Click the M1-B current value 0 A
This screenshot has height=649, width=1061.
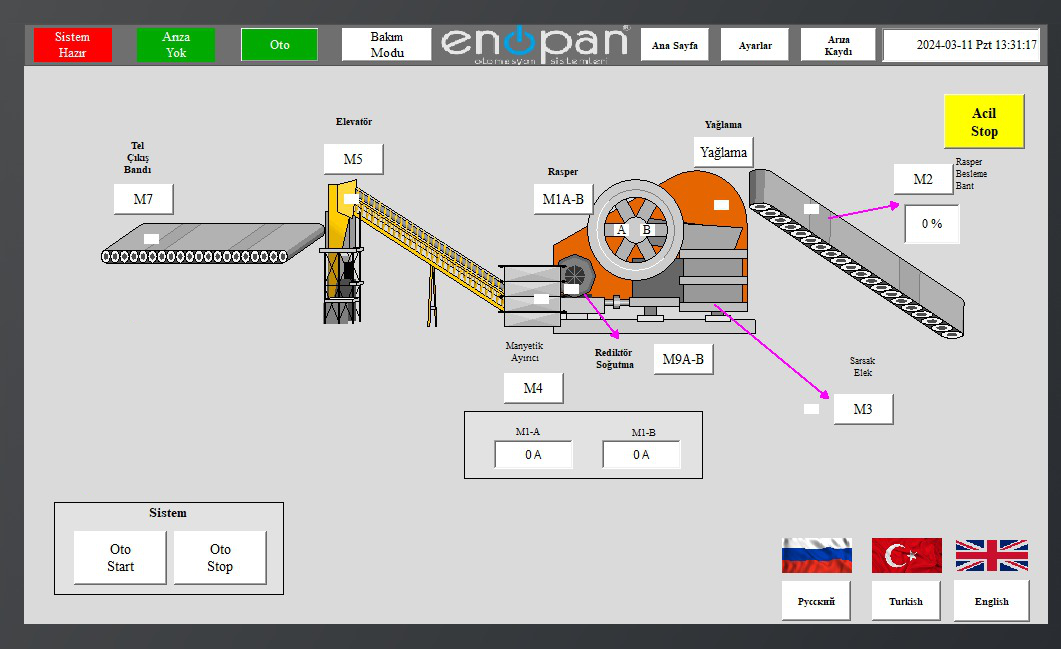pyautogui.click(x=641, y=455)
